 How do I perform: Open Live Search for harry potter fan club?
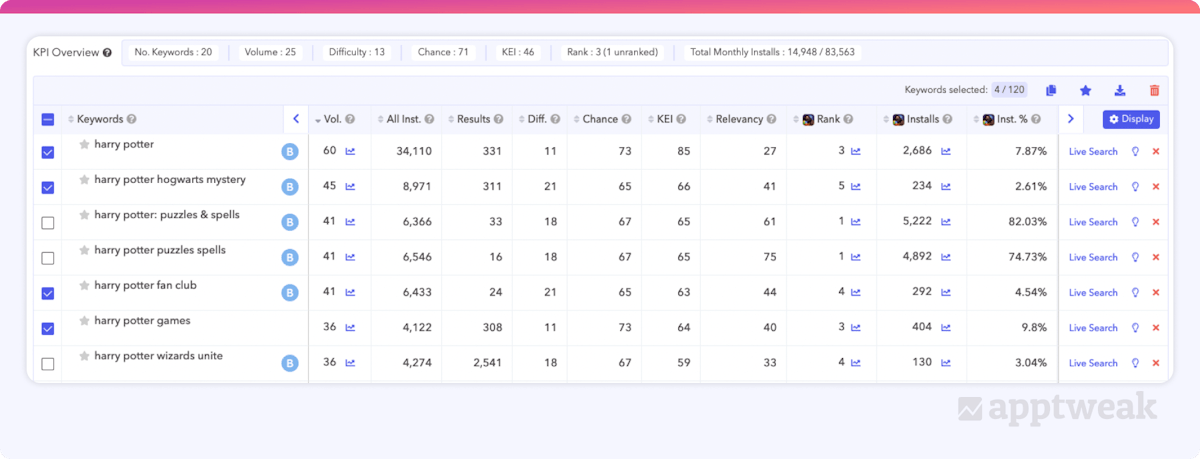(1093, 293)
